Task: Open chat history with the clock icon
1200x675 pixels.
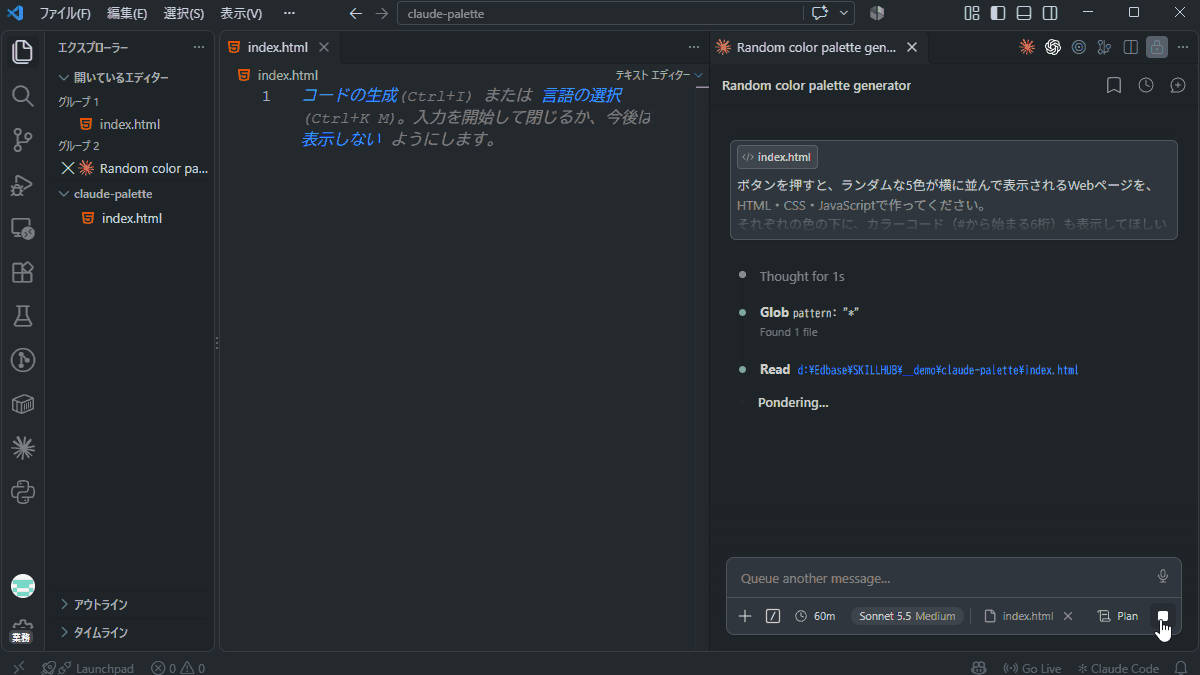Action: coord(1146,86)
